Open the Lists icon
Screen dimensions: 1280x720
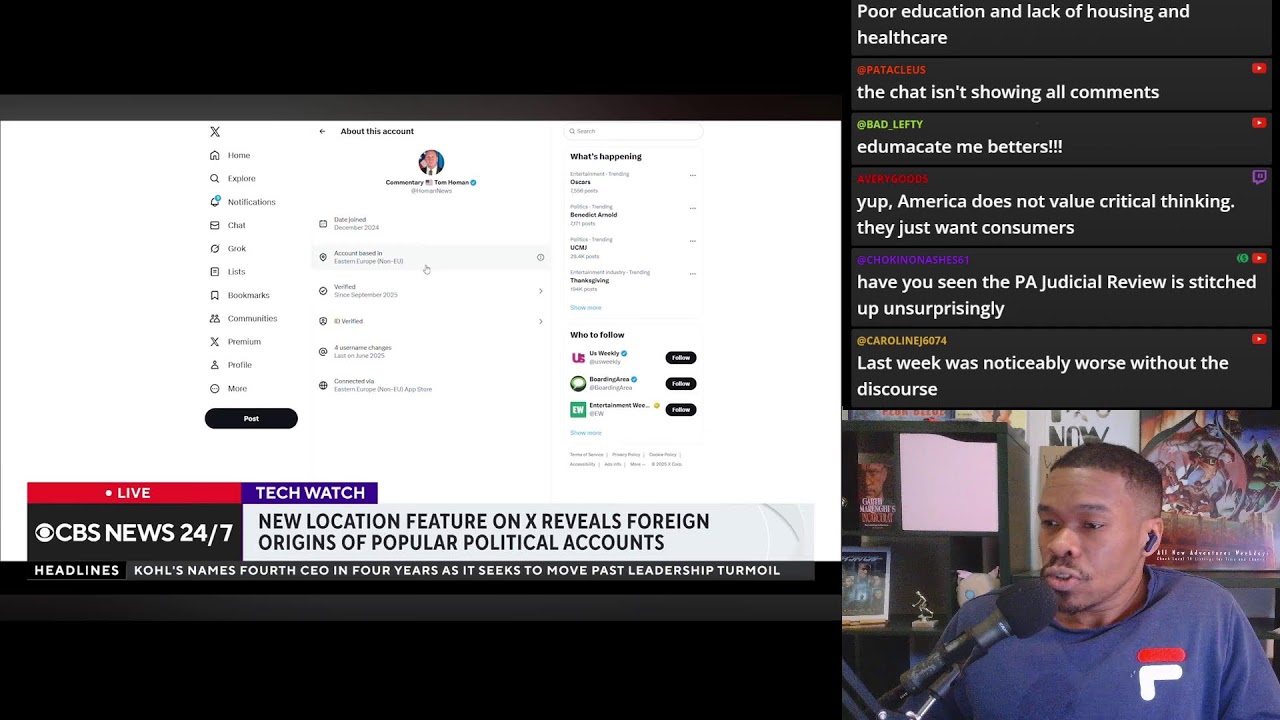215,271
